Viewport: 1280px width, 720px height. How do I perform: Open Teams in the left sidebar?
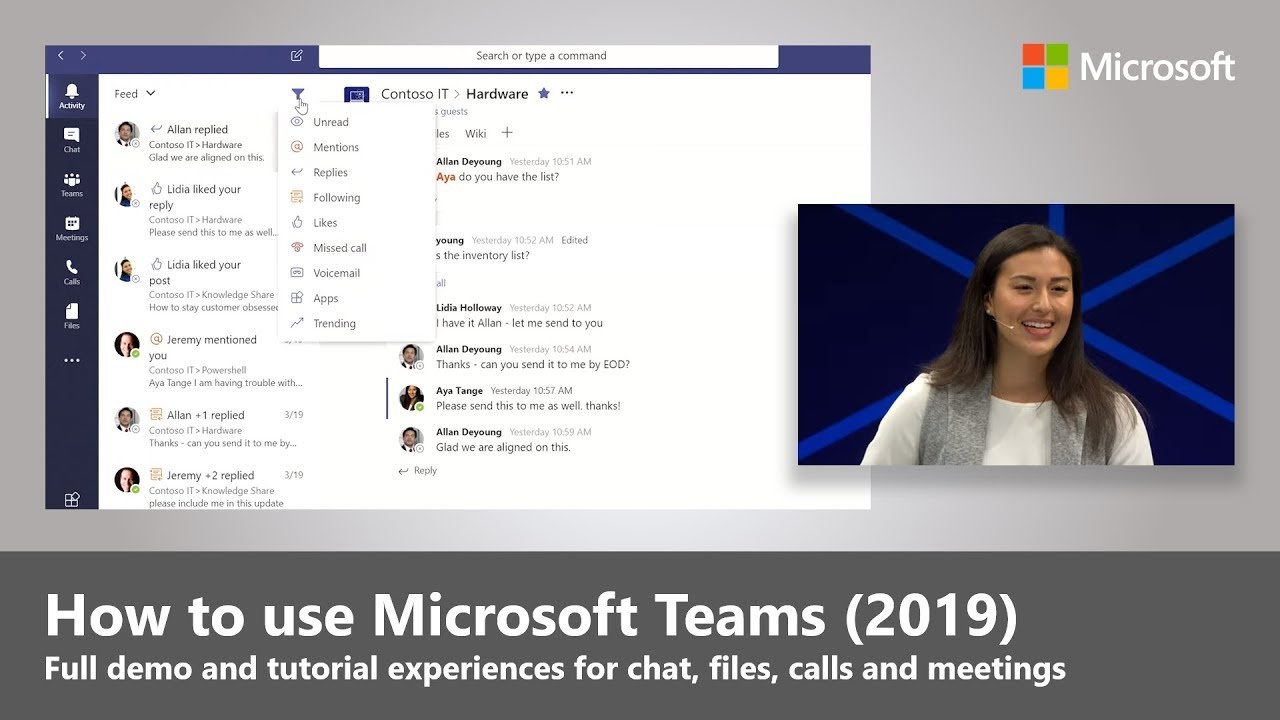tap(72, 184)
